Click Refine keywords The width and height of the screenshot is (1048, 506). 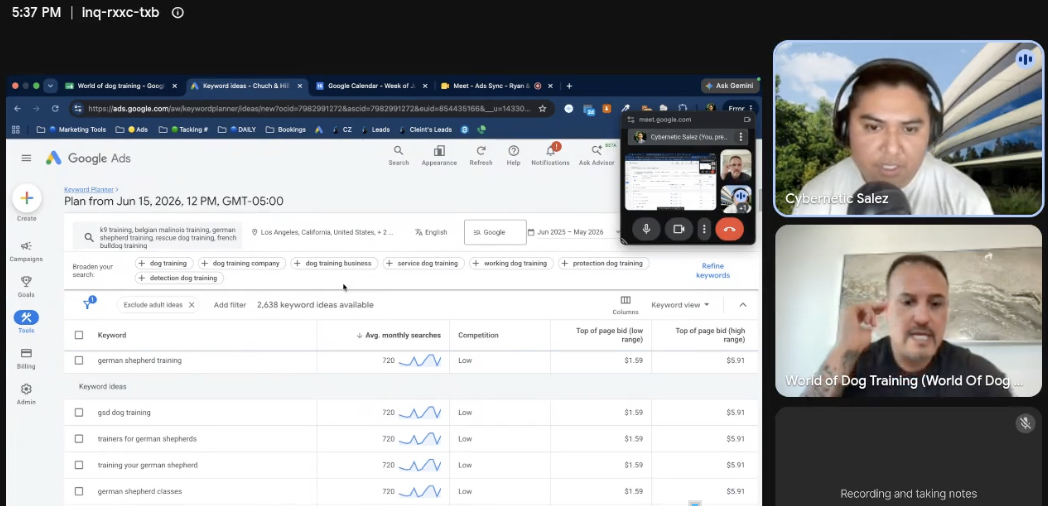tap(712, 270)
